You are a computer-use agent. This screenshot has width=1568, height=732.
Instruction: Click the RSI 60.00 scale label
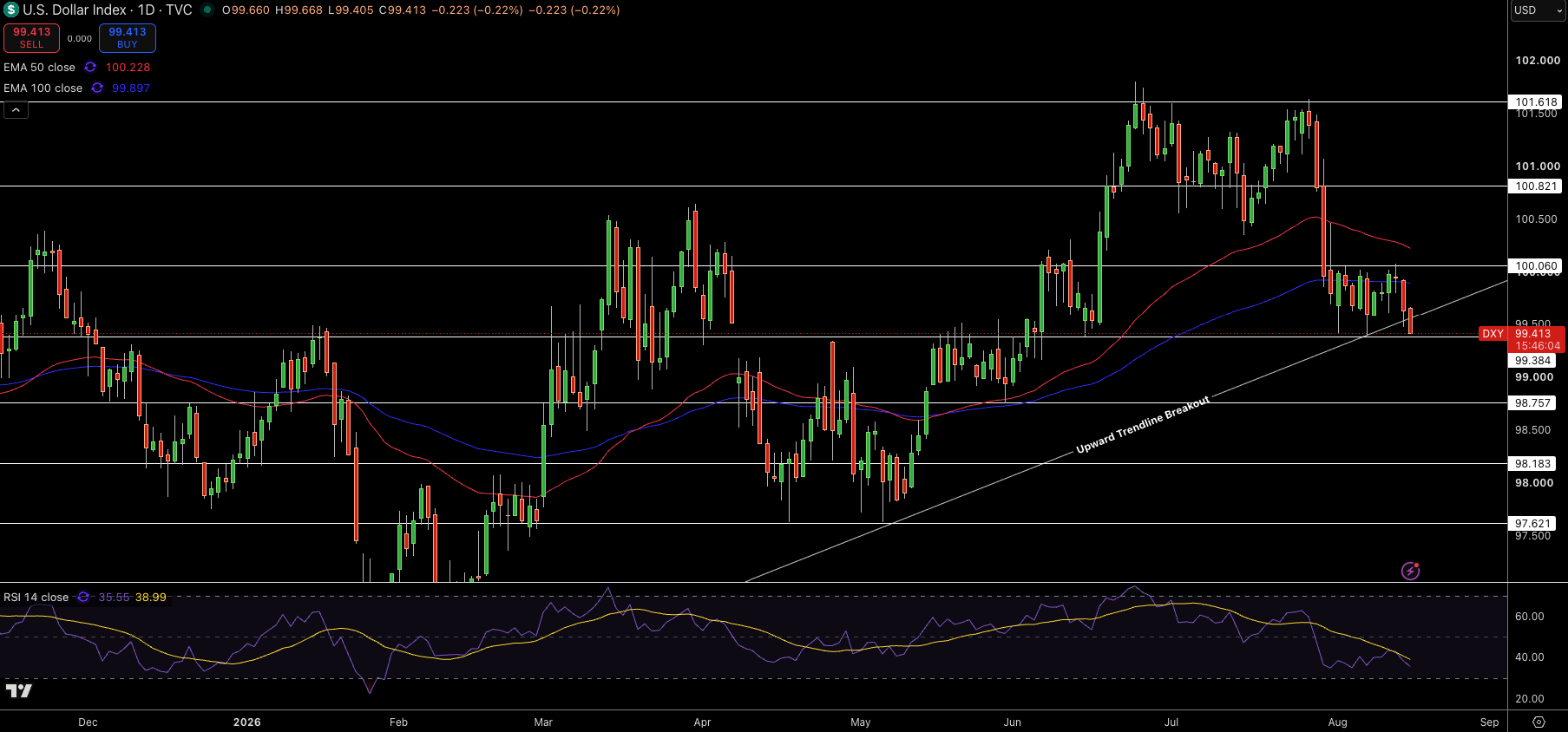(1530, 617)
